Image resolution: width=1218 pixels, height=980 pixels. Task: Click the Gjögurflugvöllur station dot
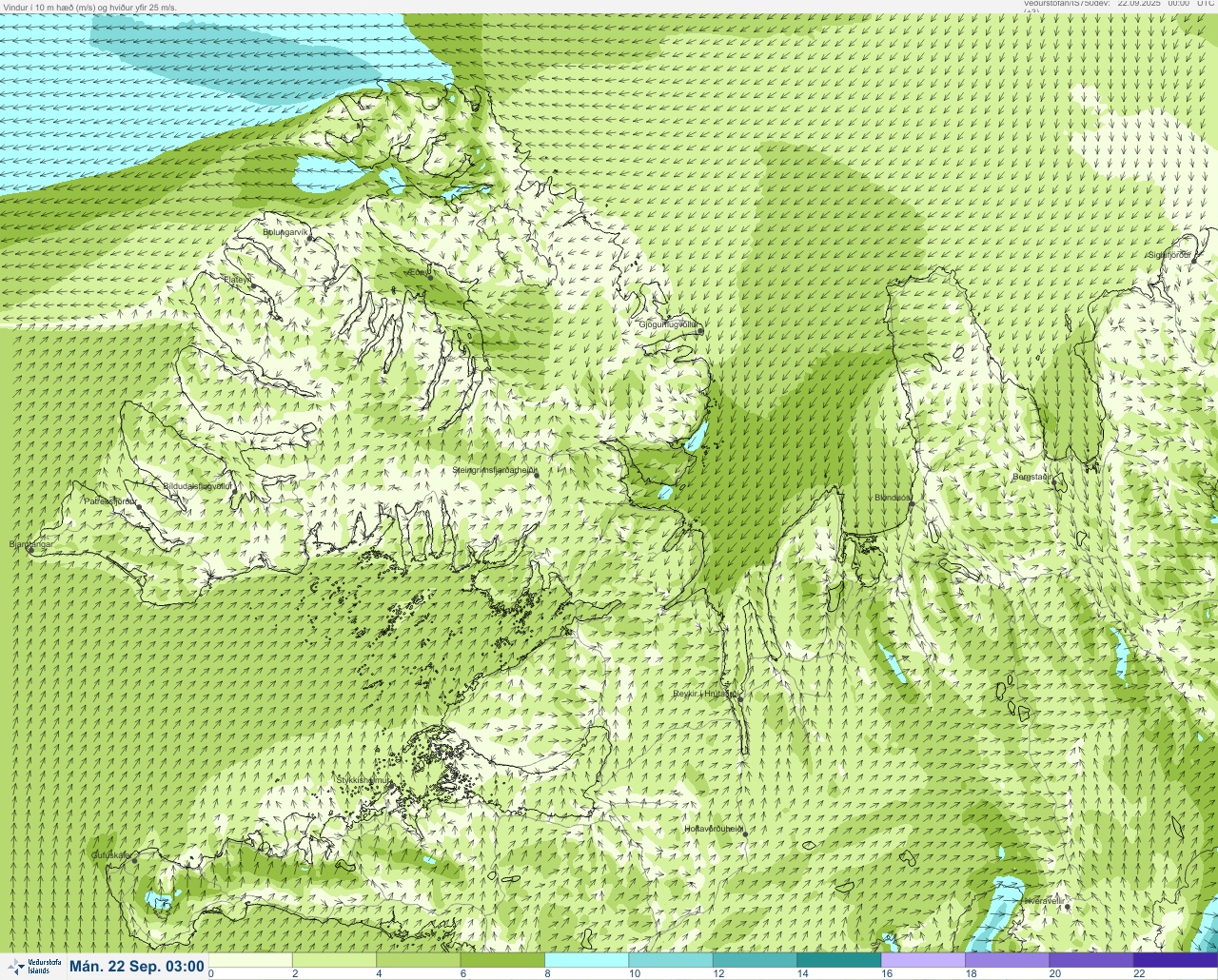tap(699, 331)
